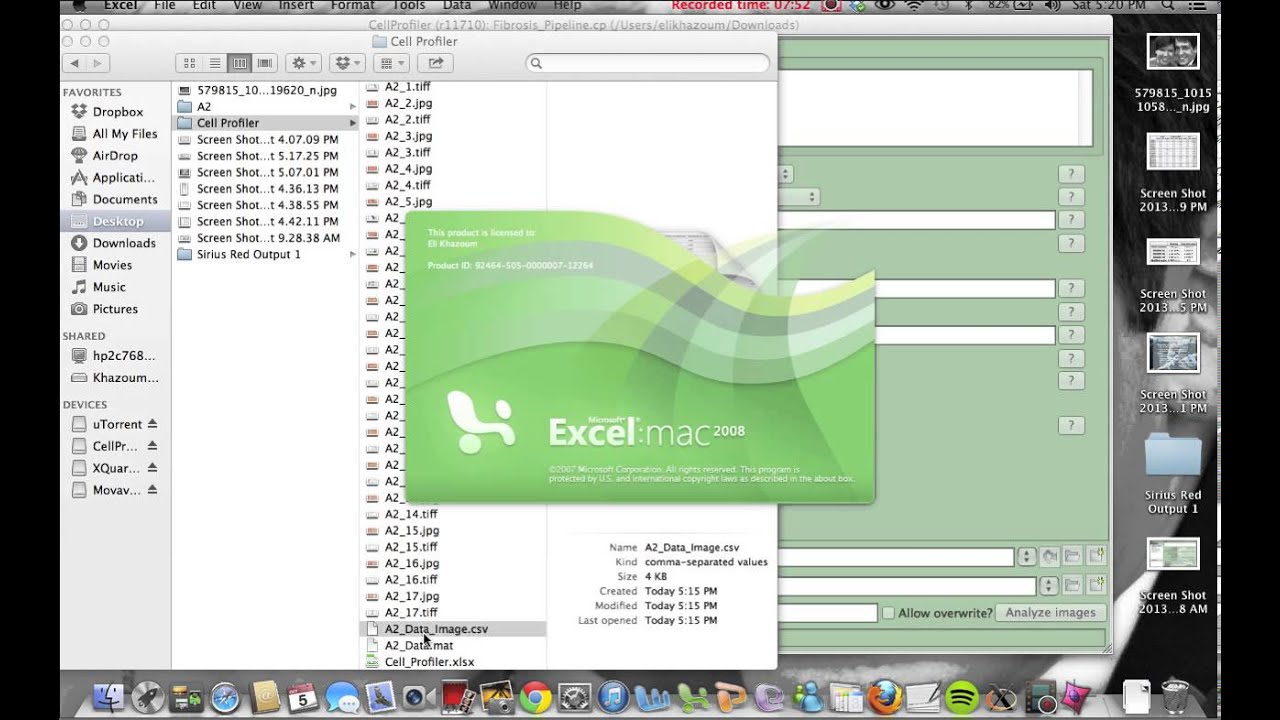Launch Microsoft Word from the Dock
1280x720 pixels.
point(653,697)
